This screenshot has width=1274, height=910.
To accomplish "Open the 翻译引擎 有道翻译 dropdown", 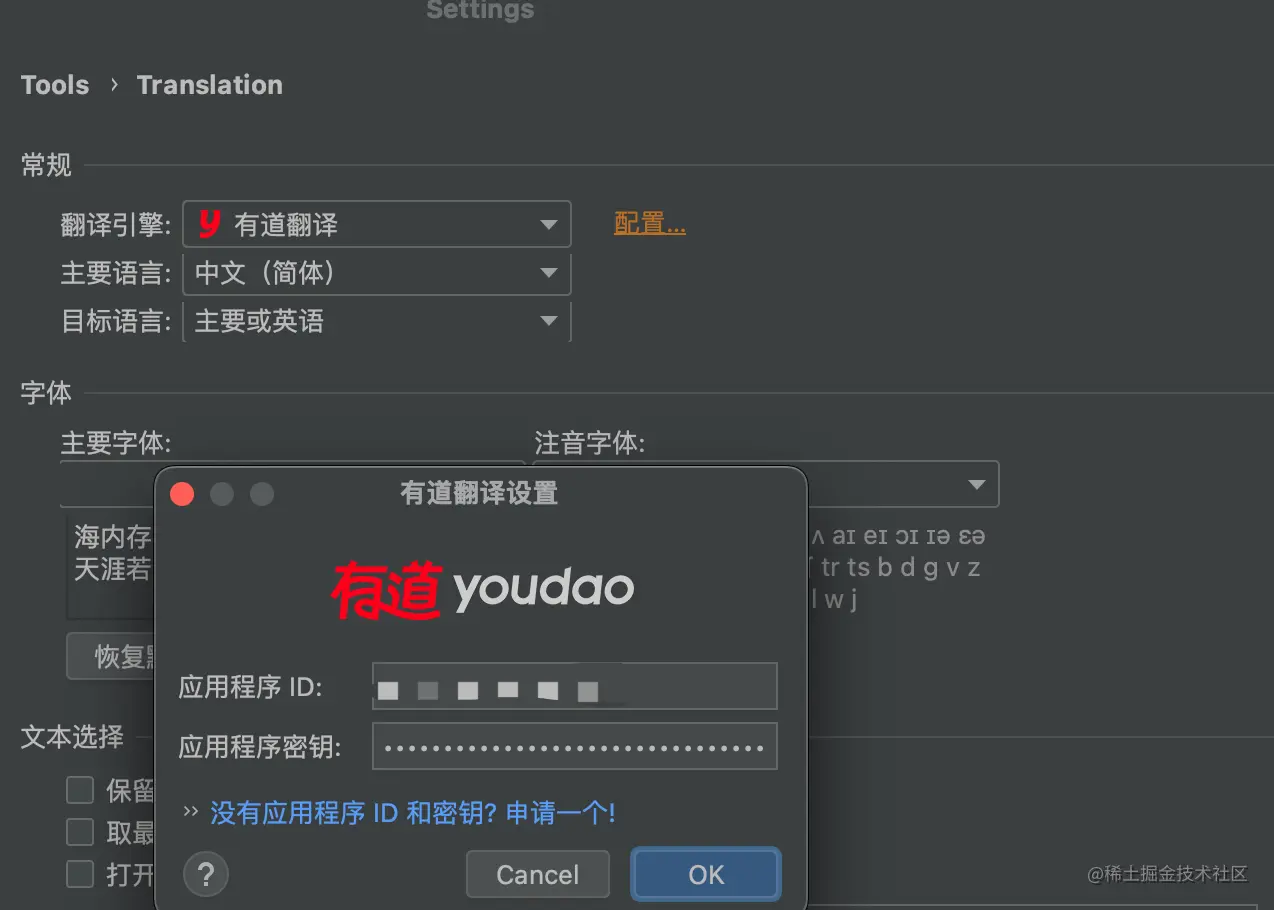I will (376, 224).
